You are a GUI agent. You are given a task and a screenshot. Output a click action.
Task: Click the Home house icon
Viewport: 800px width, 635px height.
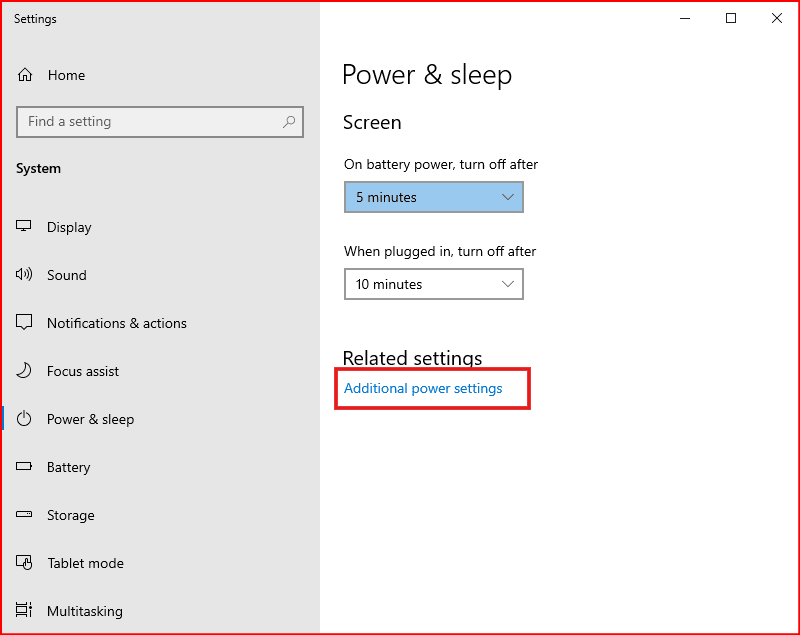pyautogui.click(x=25, y=75)
